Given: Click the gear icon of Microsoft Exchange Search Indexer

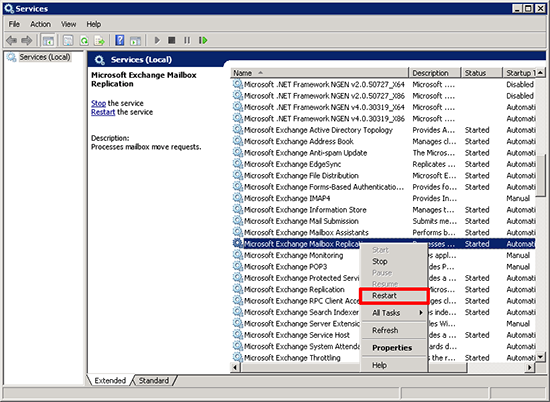Looking at the screenshot, I should (238, 312).
